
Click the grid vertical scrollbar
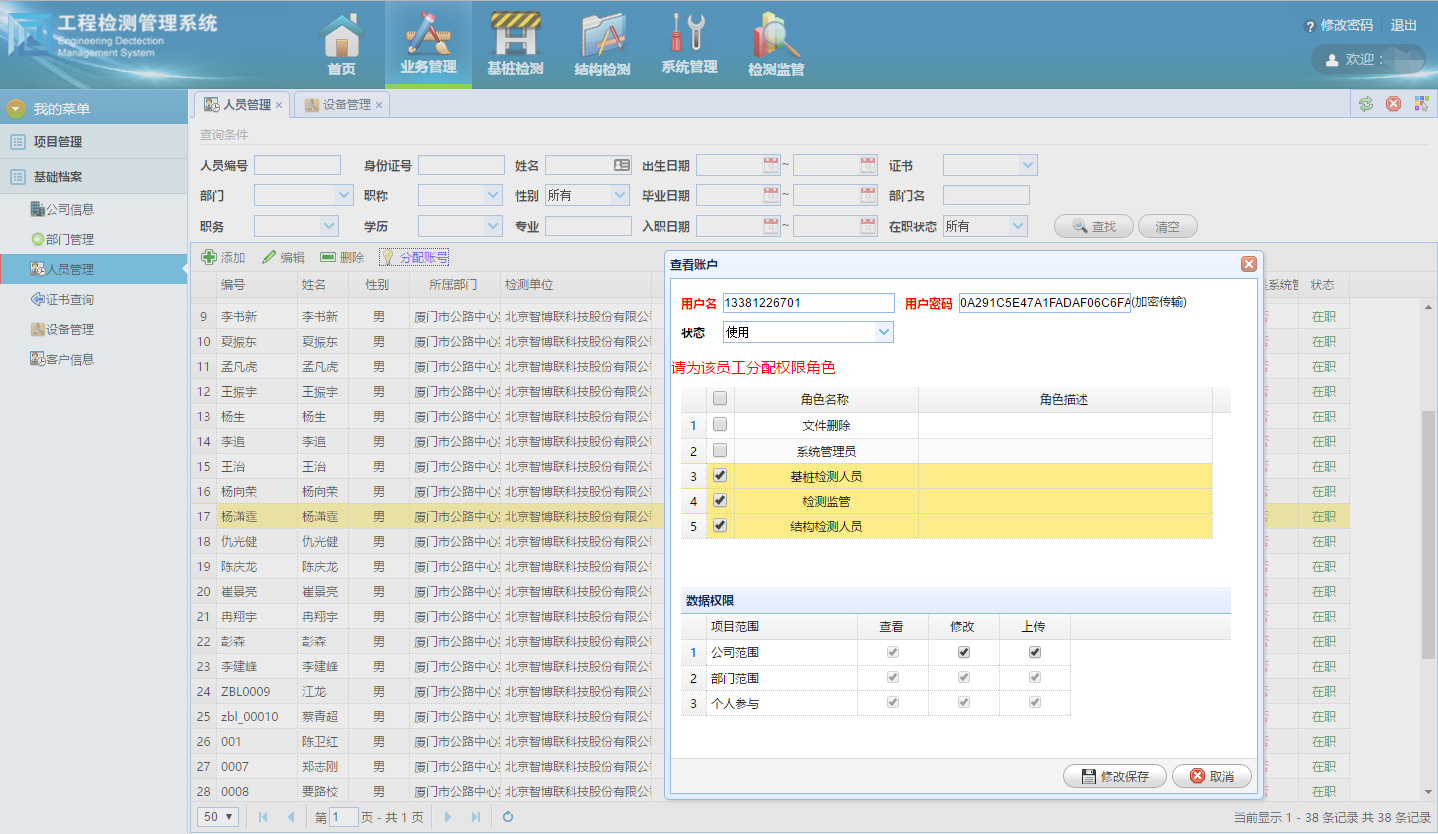tap(1429, 535)
